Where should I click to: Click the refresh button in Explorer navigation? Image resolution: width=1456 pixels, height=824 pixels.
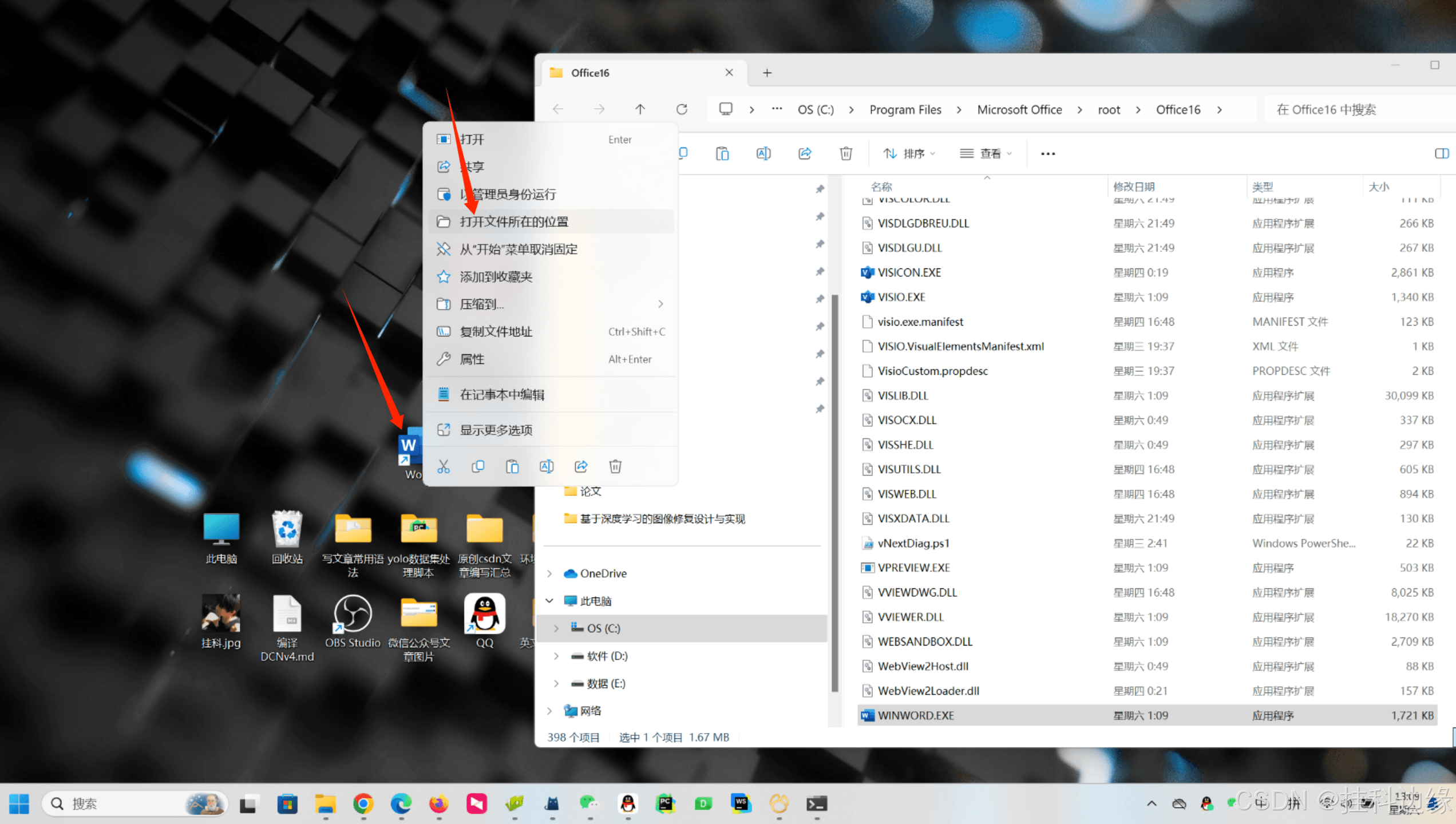coord(682,109)
